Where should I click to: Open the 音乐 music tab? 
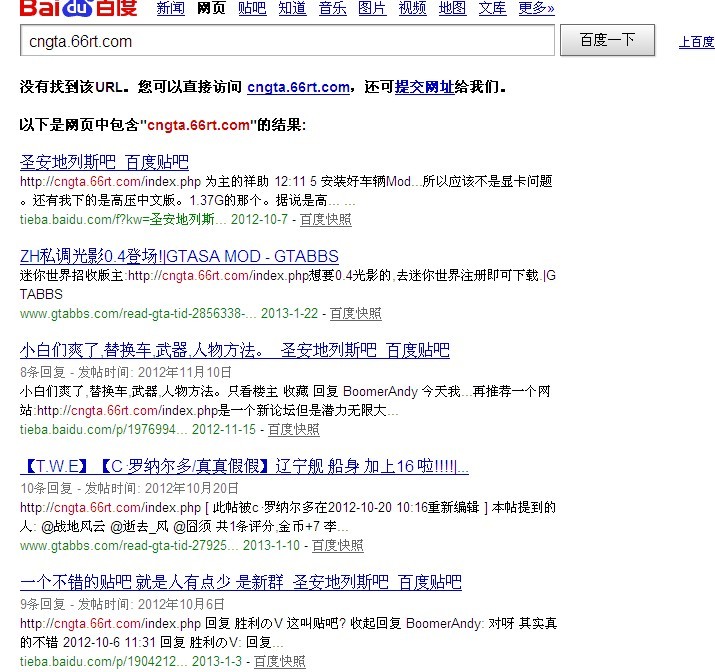point(332,8)
